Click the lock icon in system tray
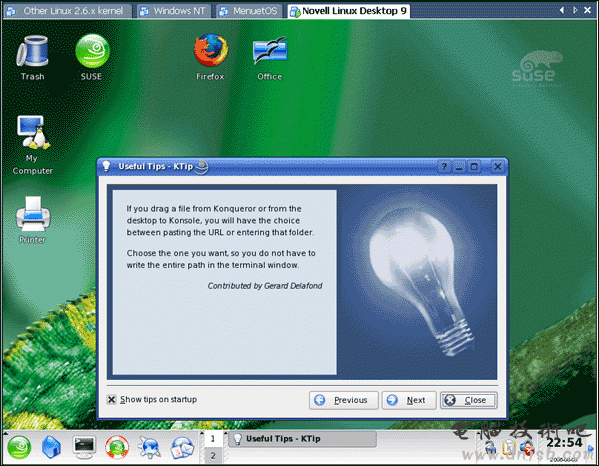 pos(491,448)
